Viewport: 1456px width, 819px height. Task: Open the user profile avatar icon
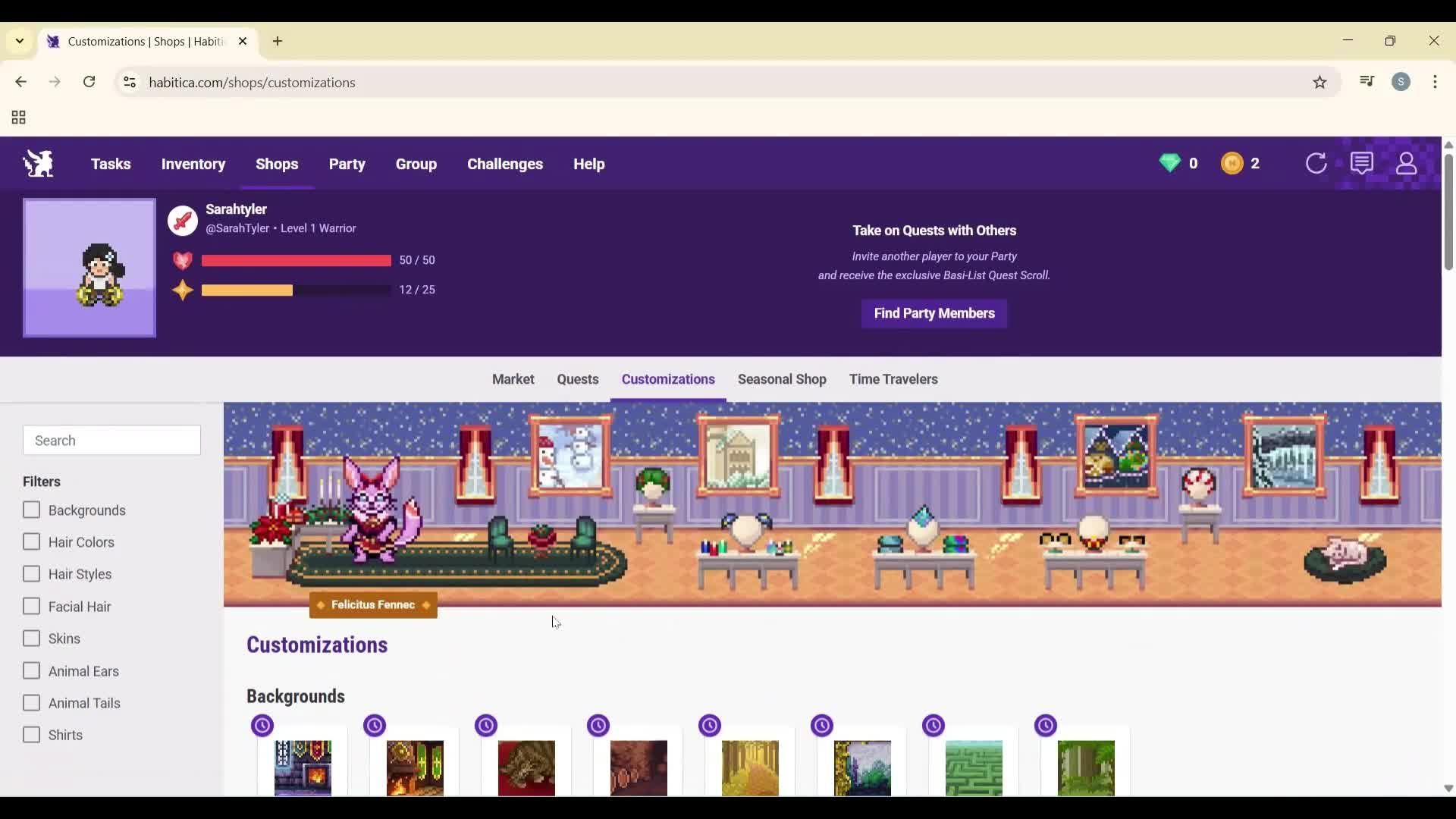(x=1407, y=163)
